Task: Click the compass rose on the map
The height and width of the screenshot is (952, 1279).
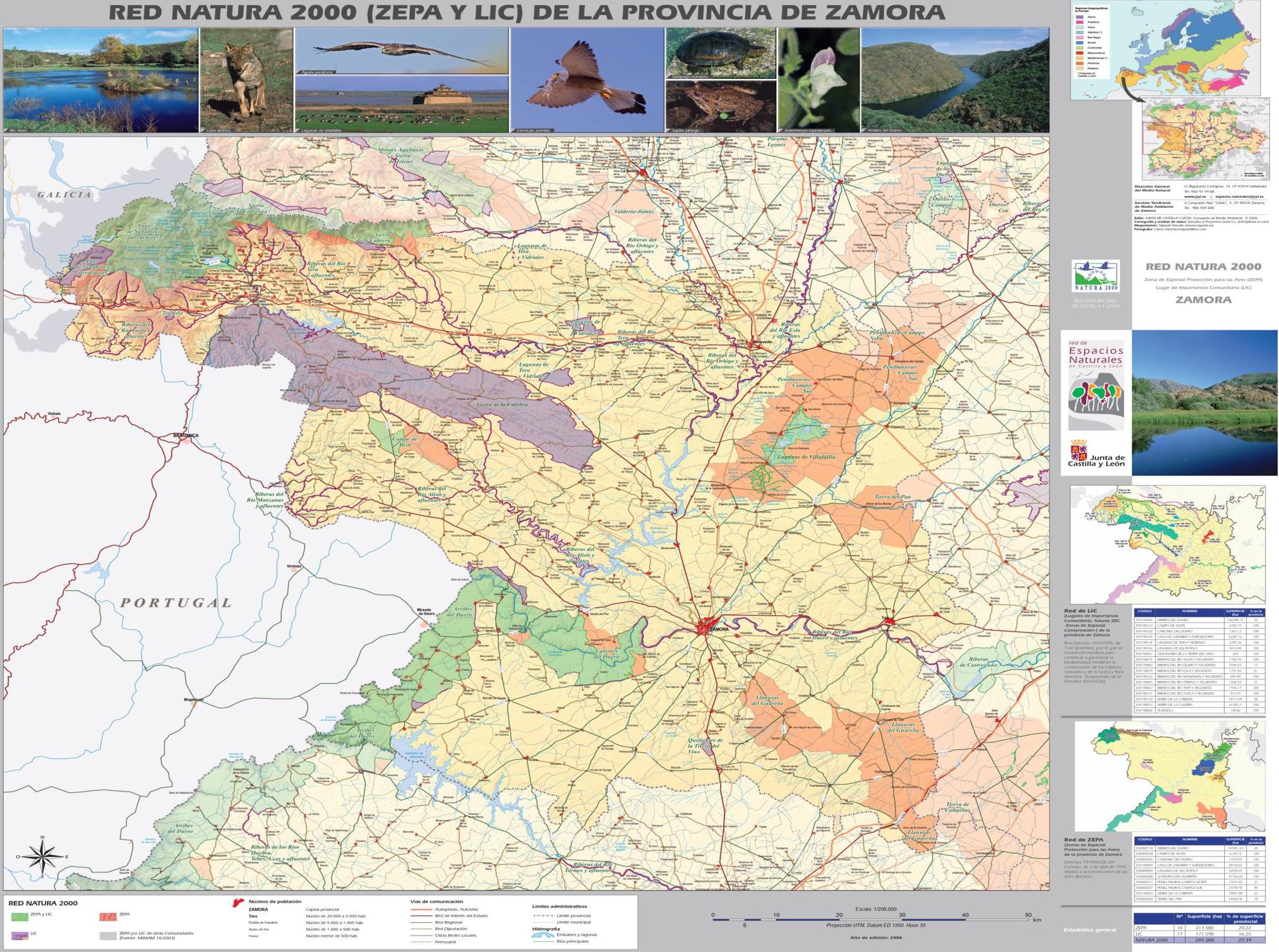Action: pyautogui.click(x=42, y=857)
